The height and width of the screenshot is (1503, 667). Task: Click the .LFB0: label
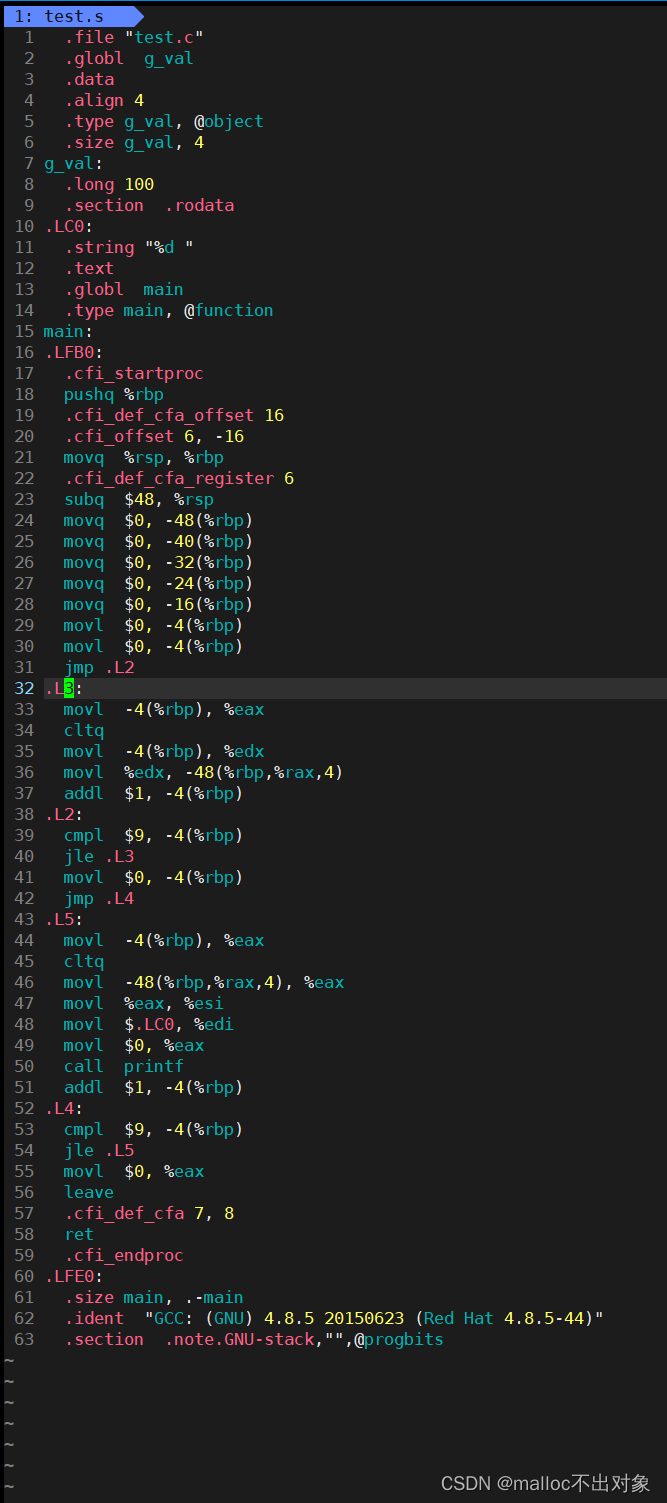(x=74, y=352)
